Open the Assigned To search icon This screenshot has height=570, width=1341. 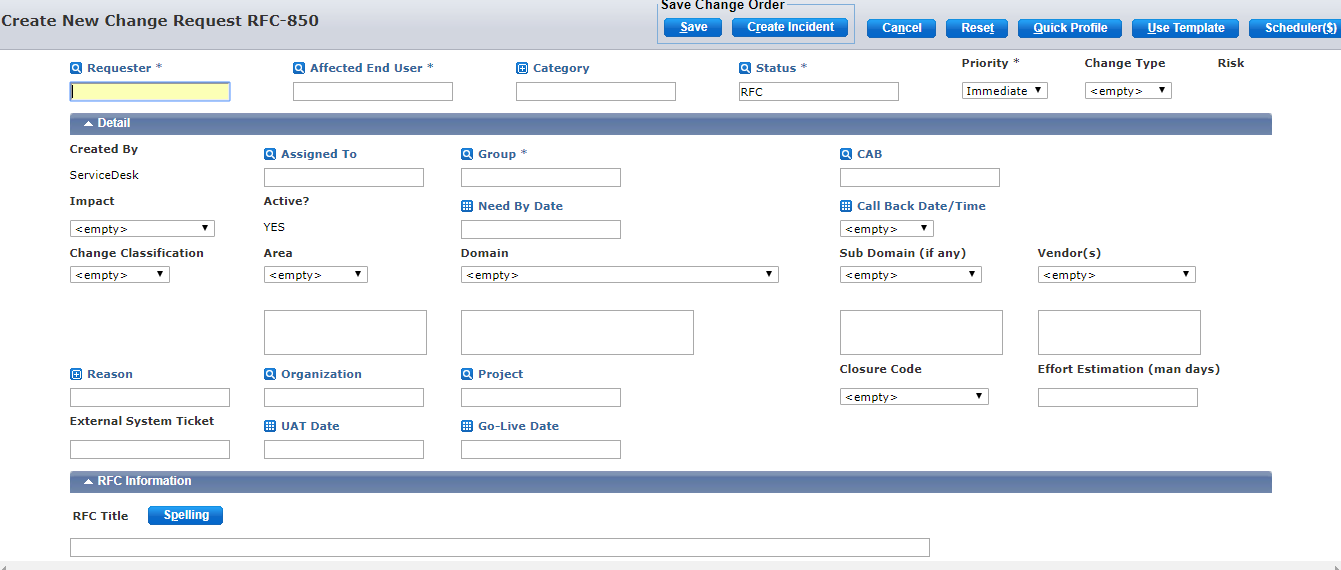point(270,154)
